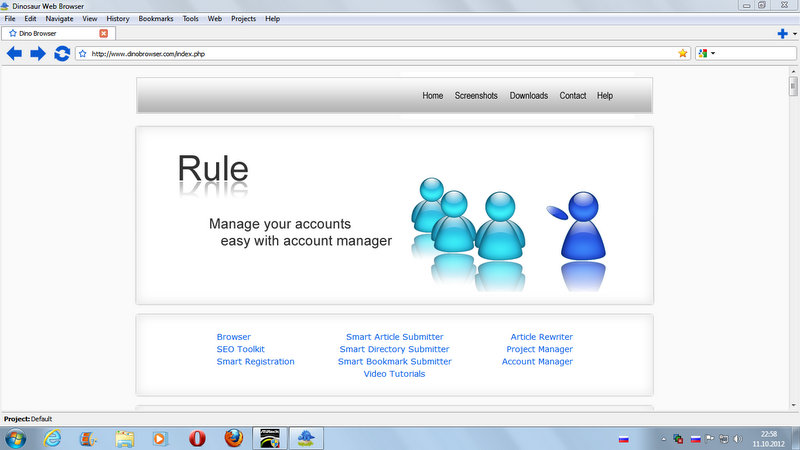
Task: Click the scrollbar down arrow
Action: click(x=793, y=405)
